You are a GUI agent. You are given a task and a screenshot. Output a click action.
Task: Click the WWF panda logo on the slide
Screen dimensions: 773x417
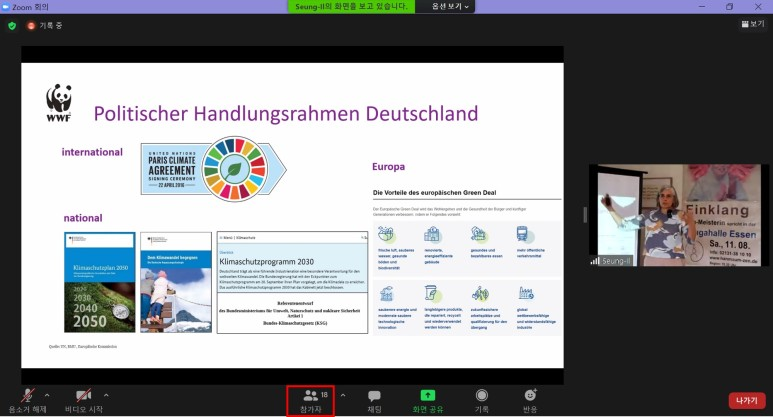click(x=59, y=103)
